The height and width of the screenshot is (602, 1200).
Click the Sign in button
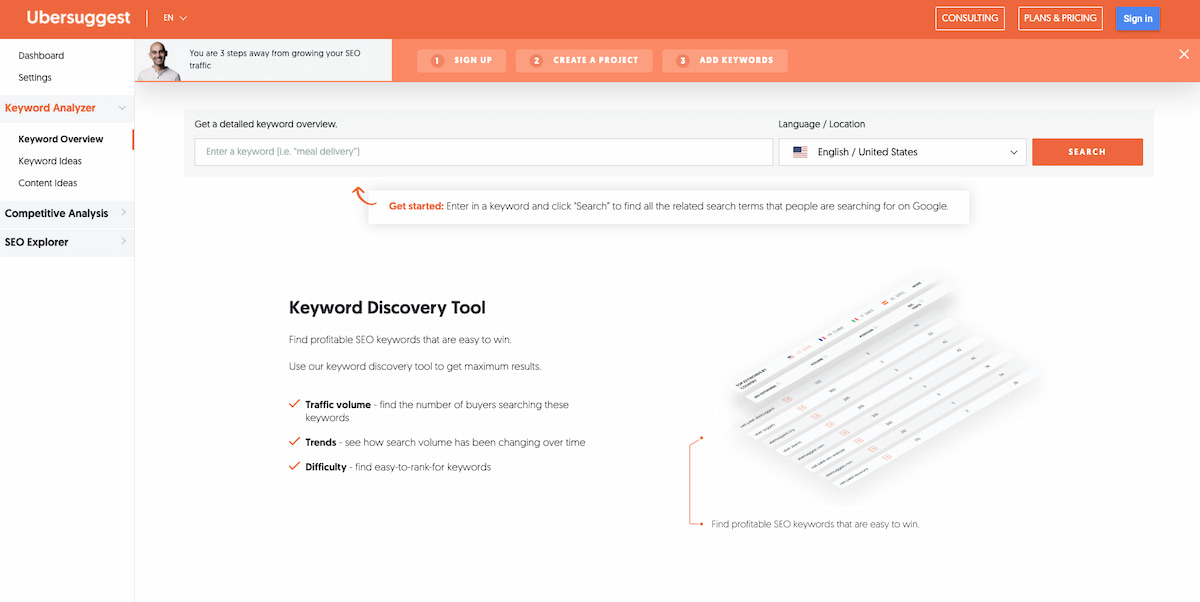pyautogui.click(x=1137, y=18)
